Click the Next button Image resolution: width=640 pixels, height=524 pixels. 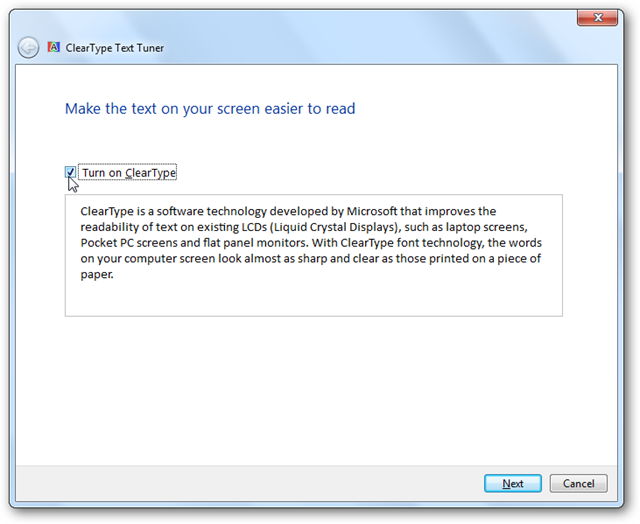(x=513, y=483)
